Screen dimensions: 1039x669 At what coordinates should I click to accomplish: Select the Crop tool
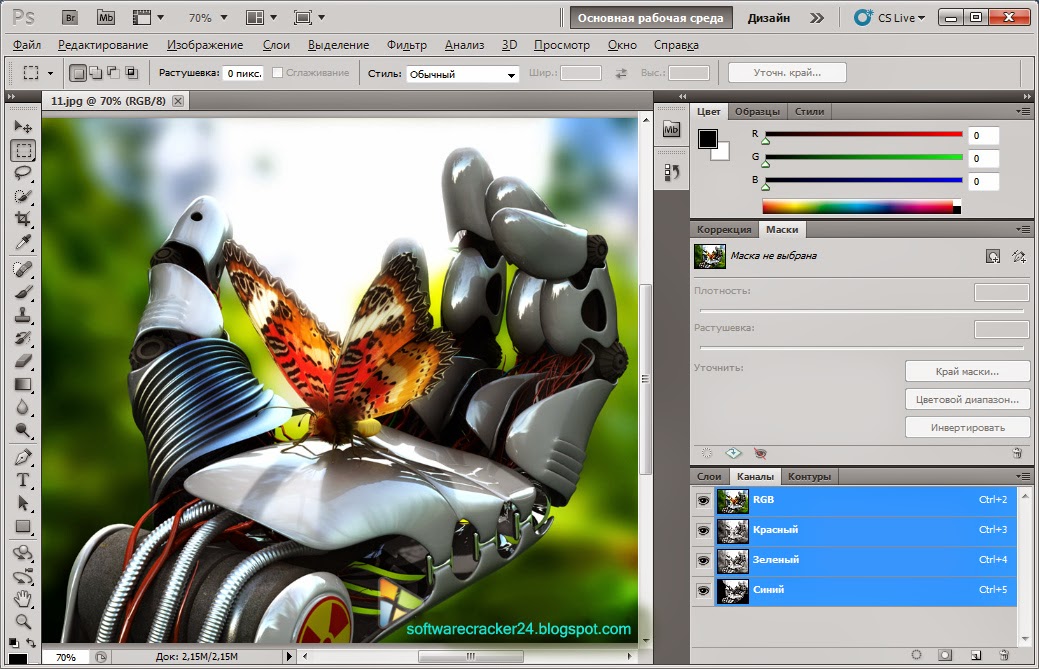[x=23, y=219]
